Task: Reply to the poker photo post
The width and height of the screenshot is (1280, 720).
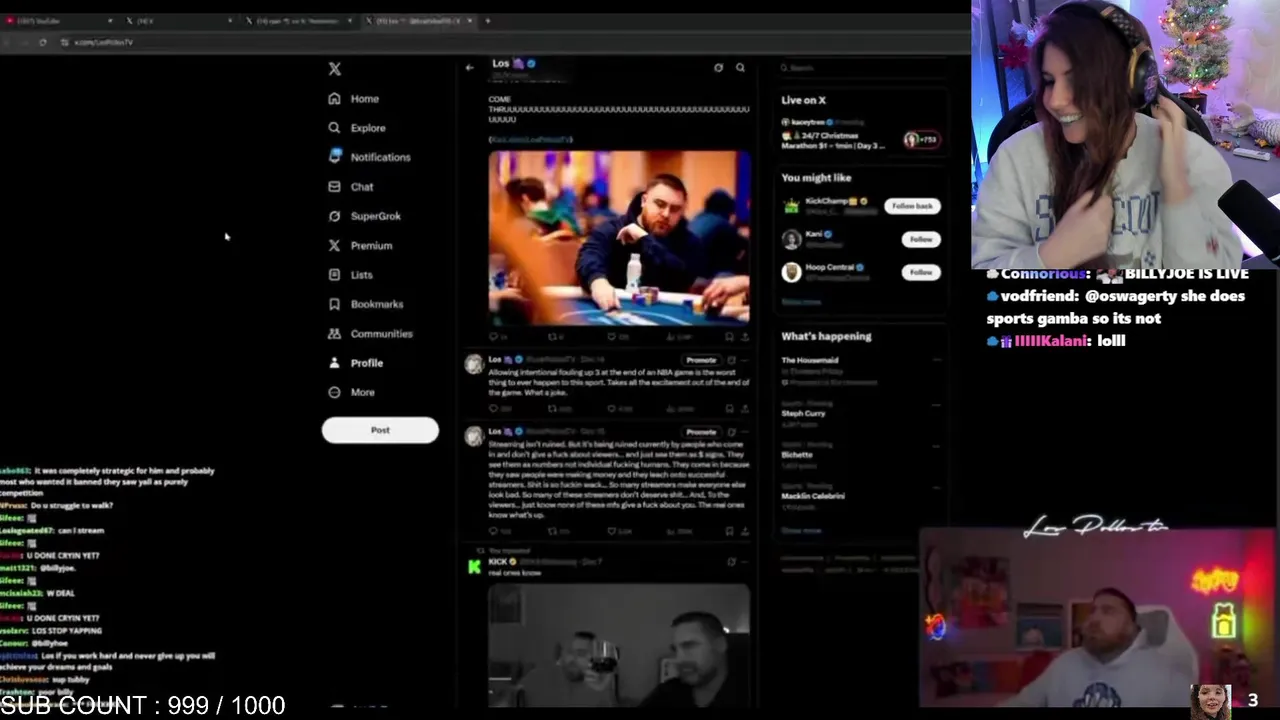Action: [494, 338]
